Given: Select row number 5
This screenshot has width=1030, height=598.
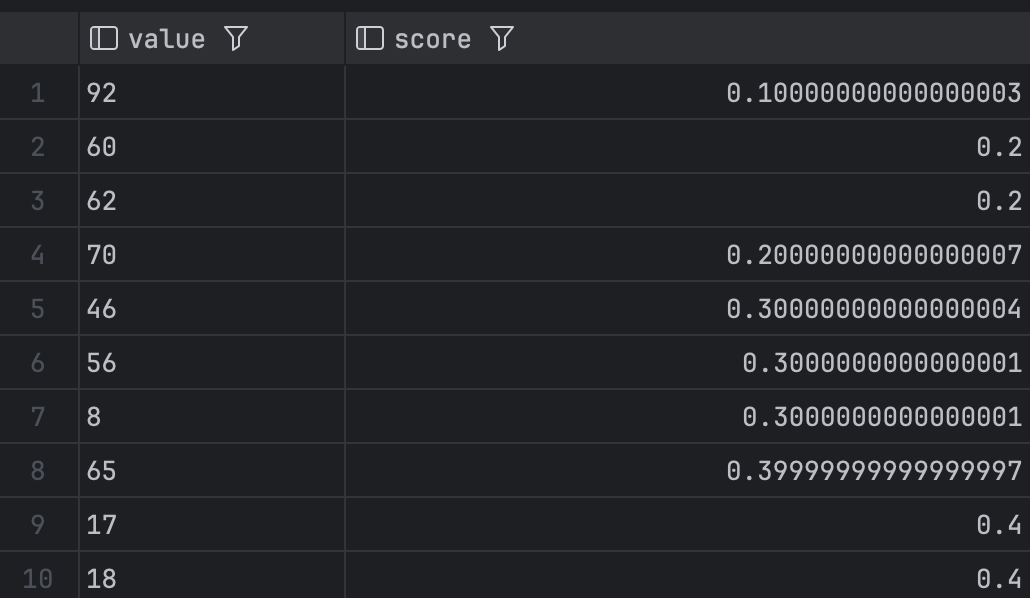Looking at the screenshot, I should coord(38,309).
